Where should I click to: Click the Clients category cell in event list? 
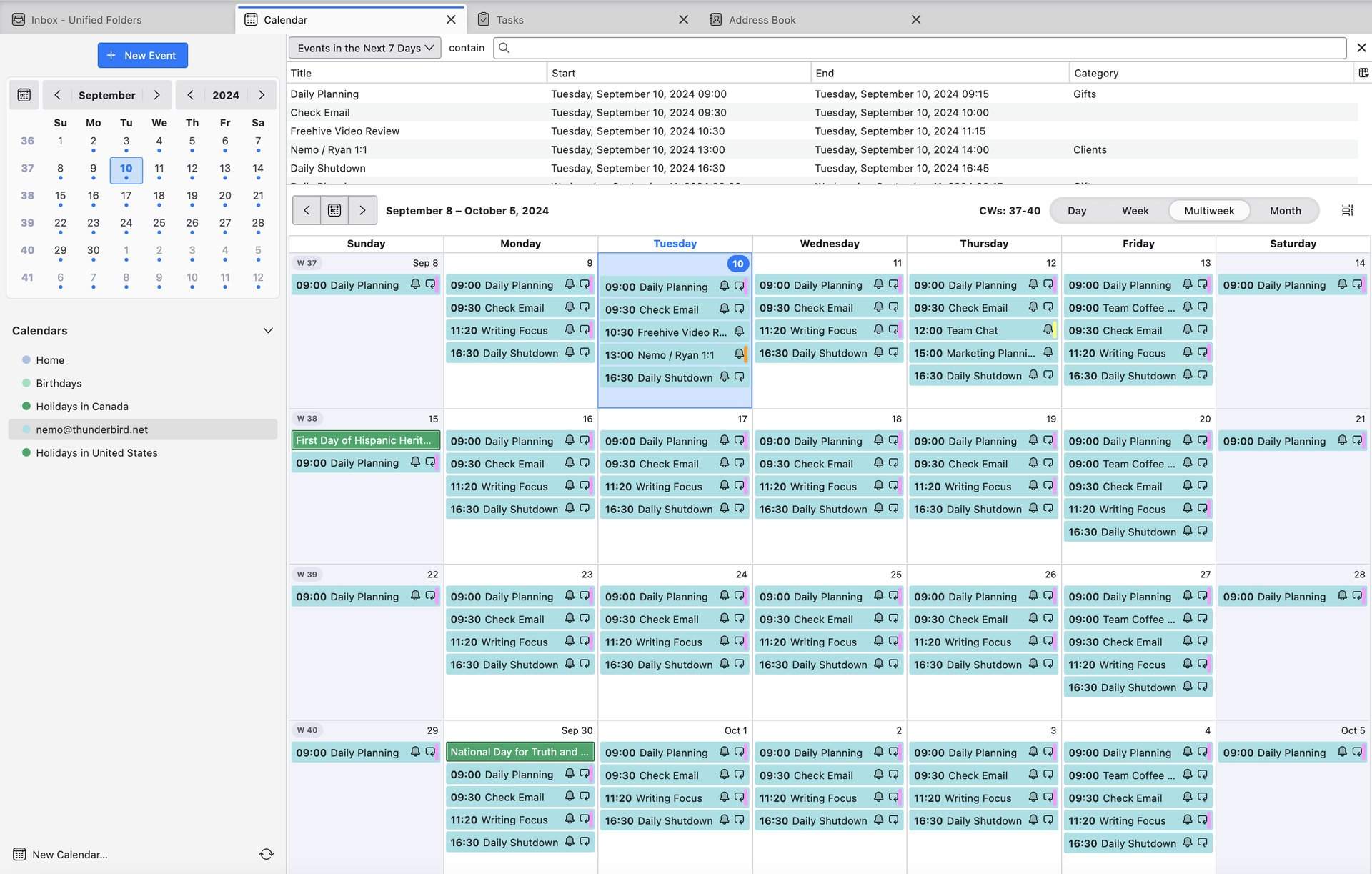click(1090, 149)
